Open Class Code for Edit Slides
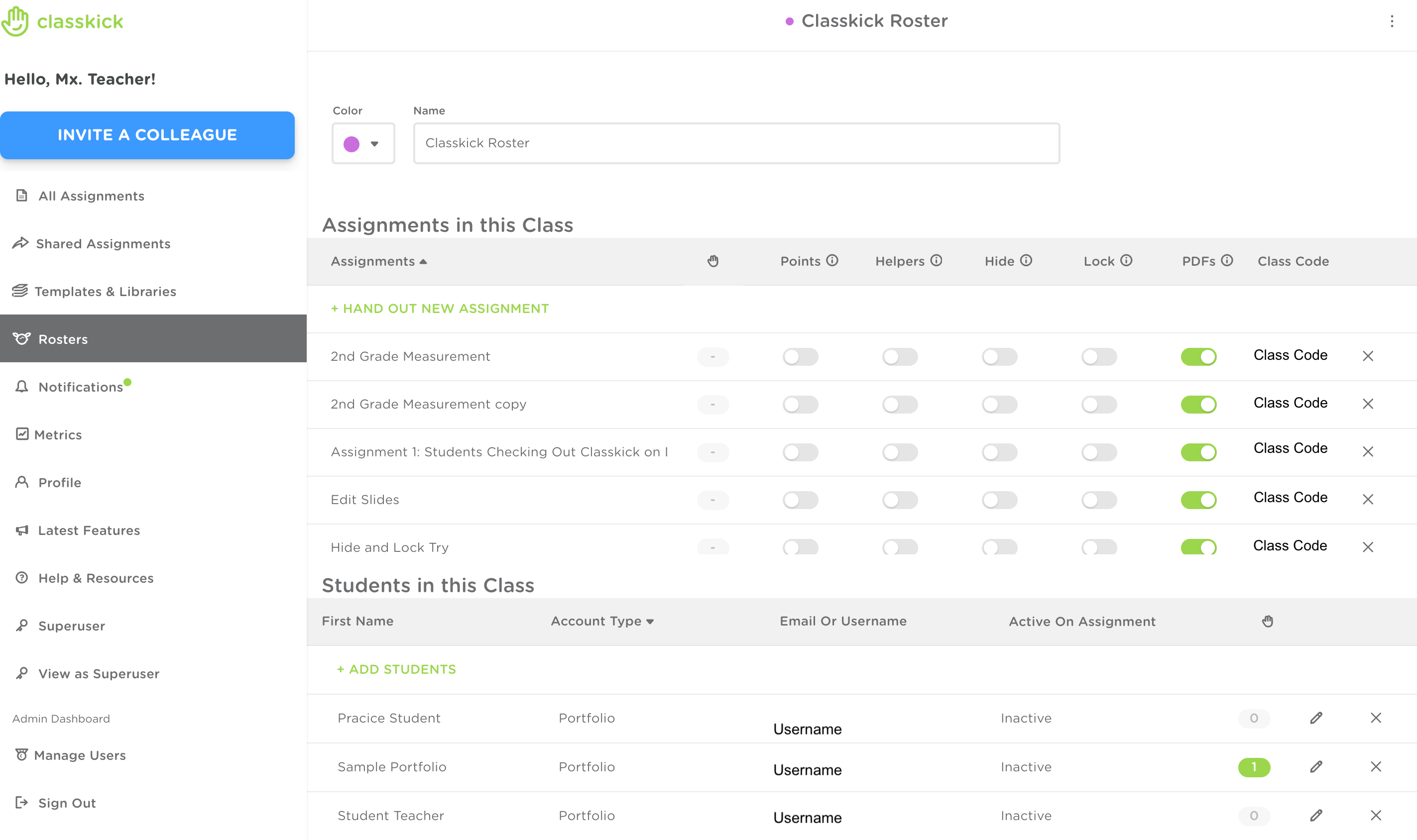This screenshot has height=840, width=1417. click(x=1290, y=497)
